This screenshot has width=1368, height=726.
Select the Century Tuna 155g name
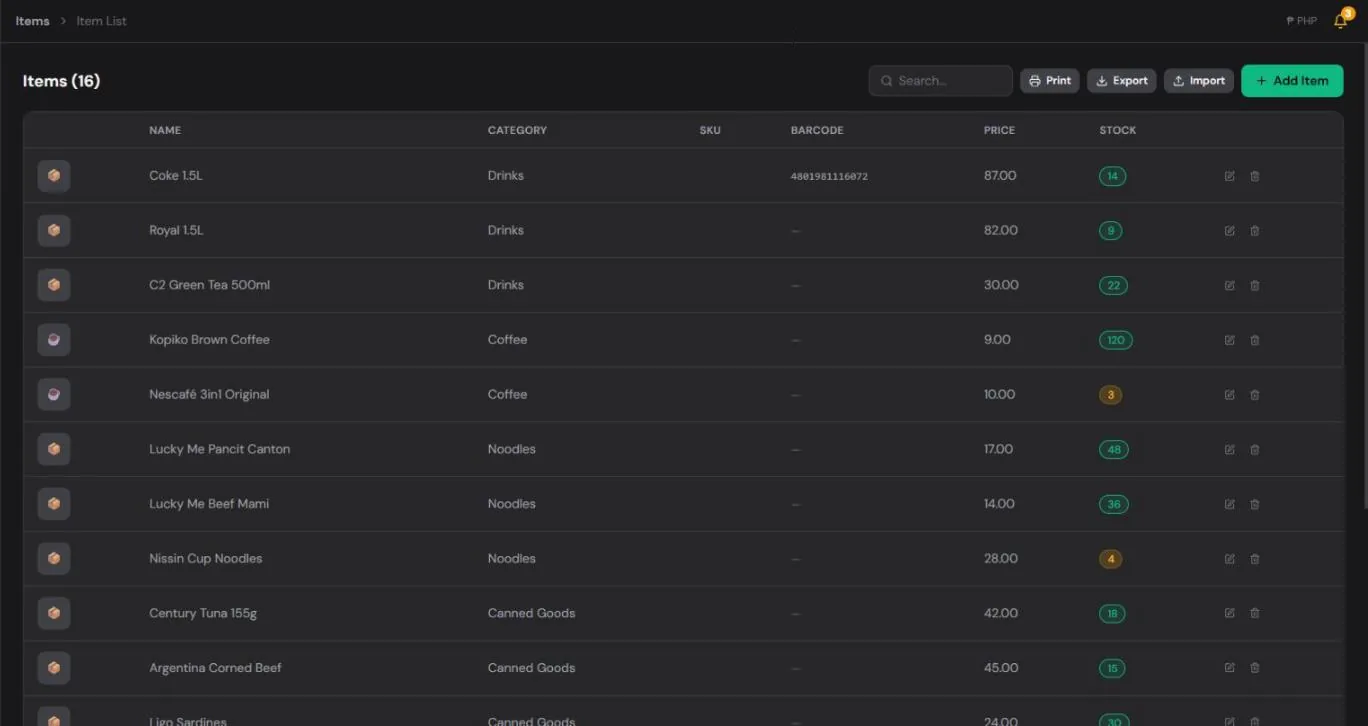coord(203,613)
